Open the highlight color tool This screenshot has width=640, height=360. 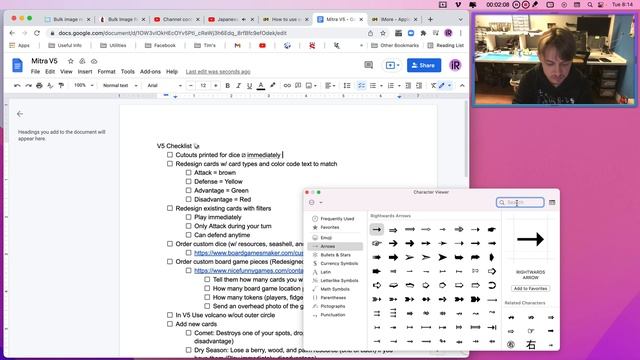(272, 86)
